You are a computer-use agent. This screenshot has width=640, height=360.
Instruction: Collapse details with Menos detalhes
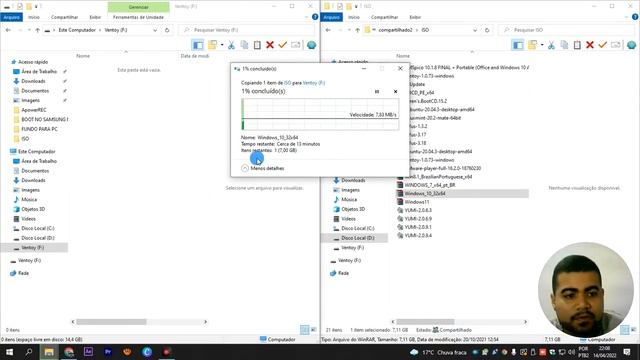pos(262,168)
